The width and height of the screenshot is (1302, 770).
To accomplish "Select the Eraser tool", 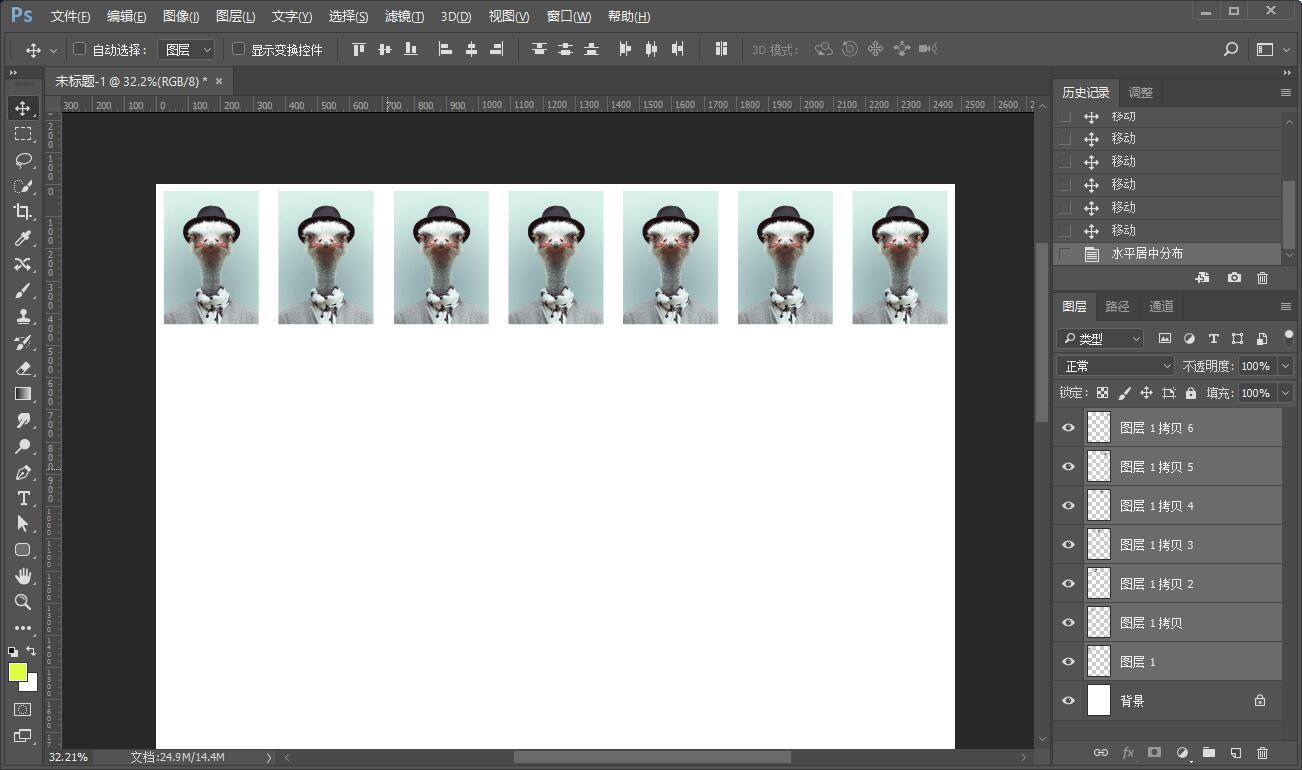I will (23, 368).
